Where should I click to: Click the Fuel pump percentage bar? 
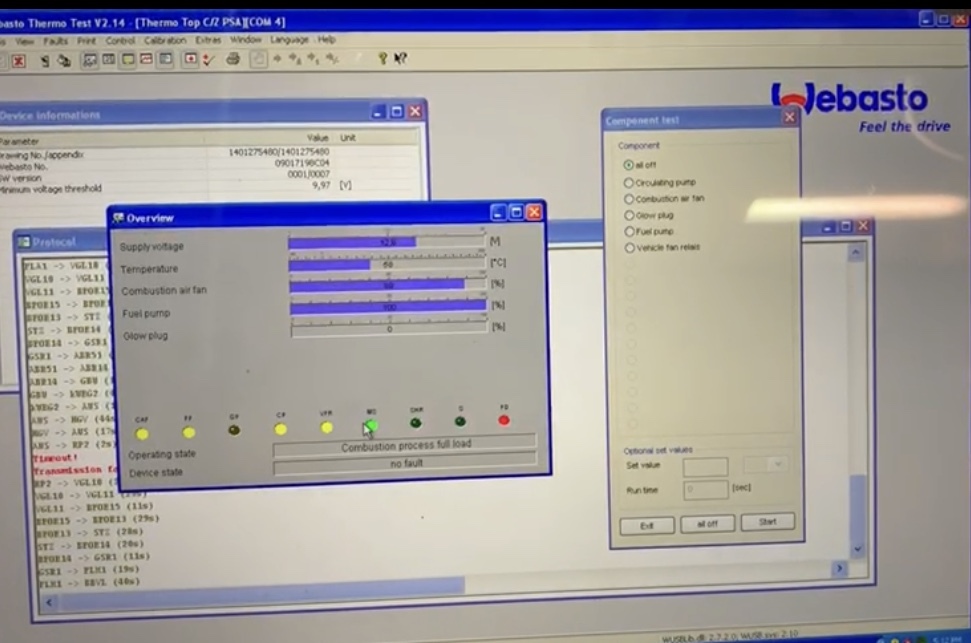click(x=389, y=307)
